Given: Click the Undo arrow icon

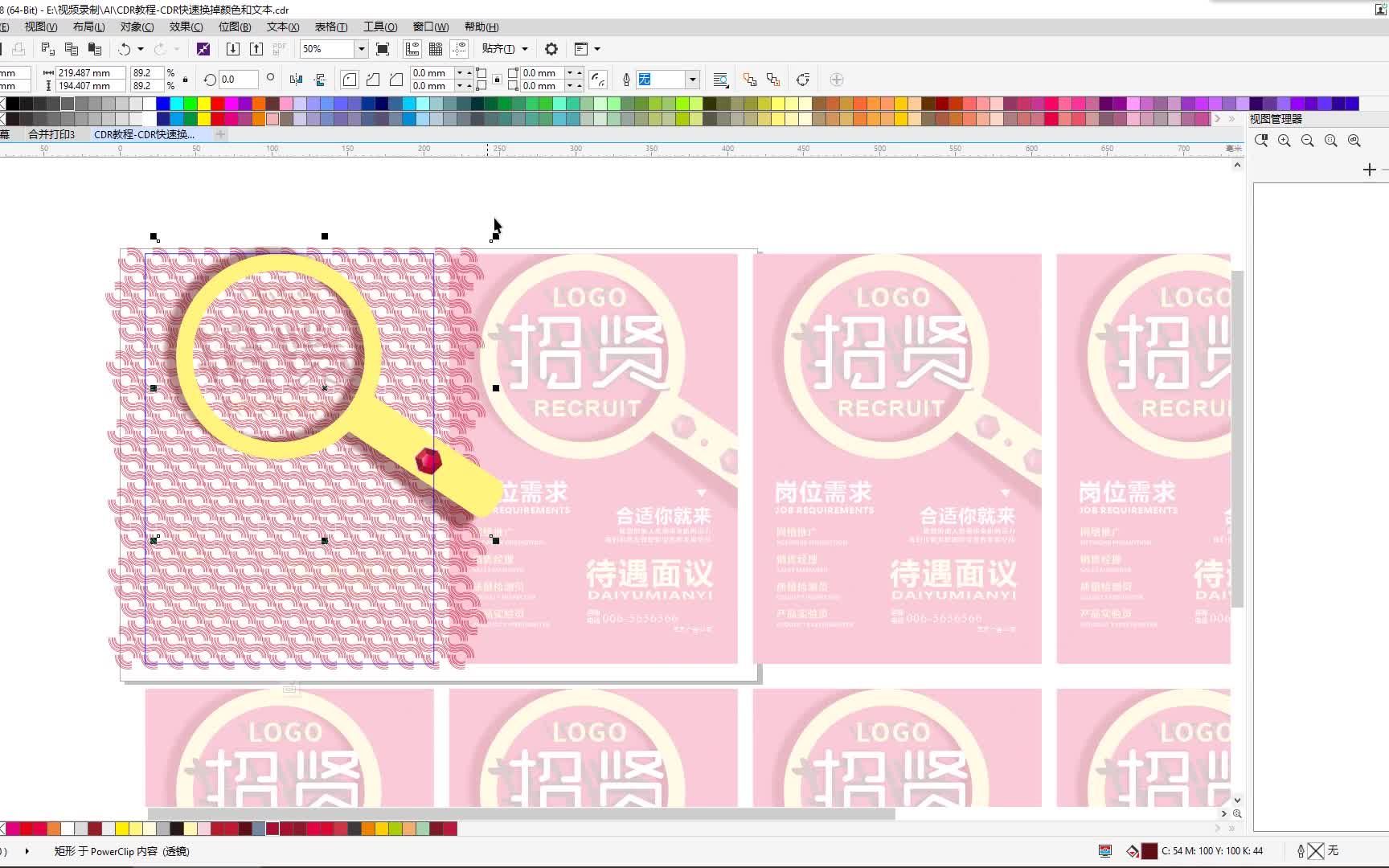Looking at the screenshot, I should coord(125,49).
